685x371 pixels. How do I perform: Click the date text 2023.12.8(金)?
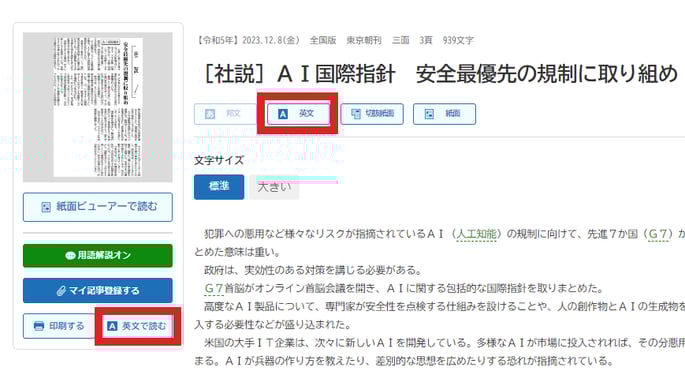pos(270,40)
